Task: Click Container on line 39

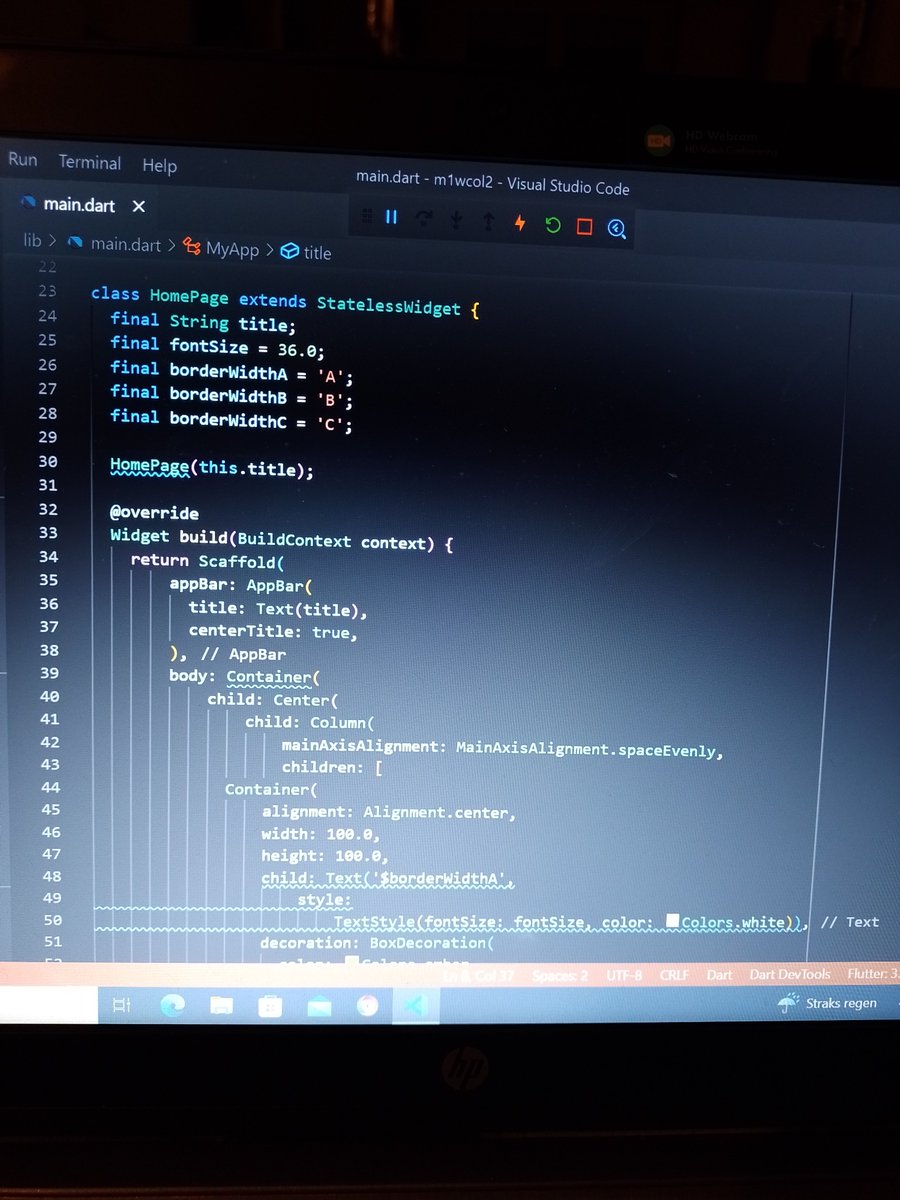Action: pos(268,677)
